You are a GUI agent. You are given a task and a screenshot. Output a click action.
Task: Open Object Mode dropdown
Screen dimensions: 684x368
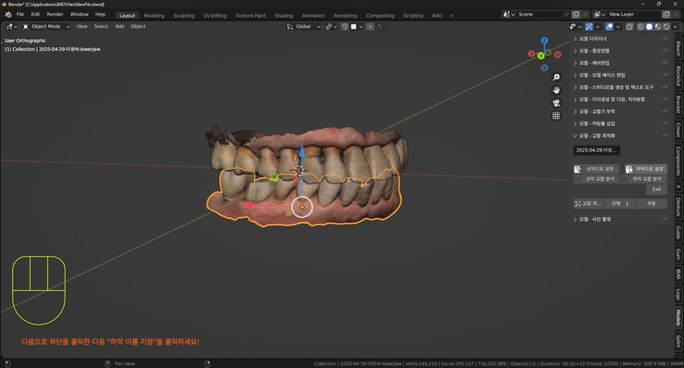46,27
